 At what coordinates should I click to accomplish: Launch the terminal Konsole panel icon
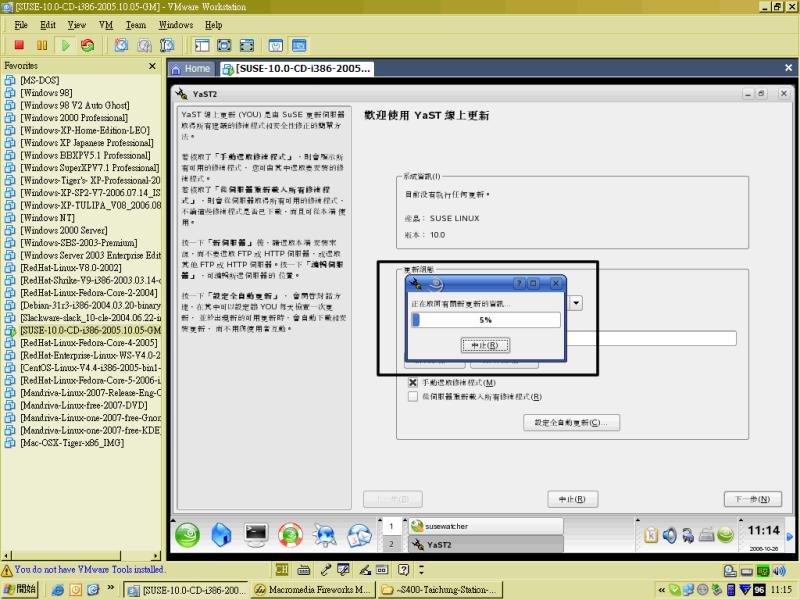coord(256,535)
